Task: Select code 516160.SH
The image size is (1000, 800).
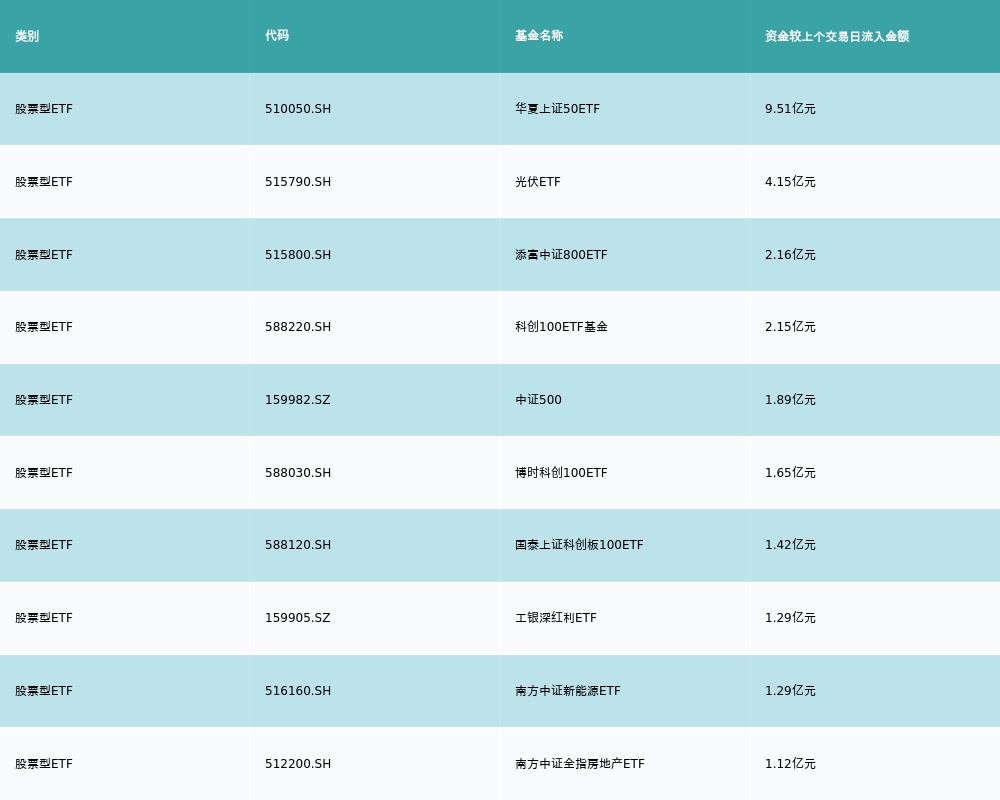Action: click(x=298, y=691)
